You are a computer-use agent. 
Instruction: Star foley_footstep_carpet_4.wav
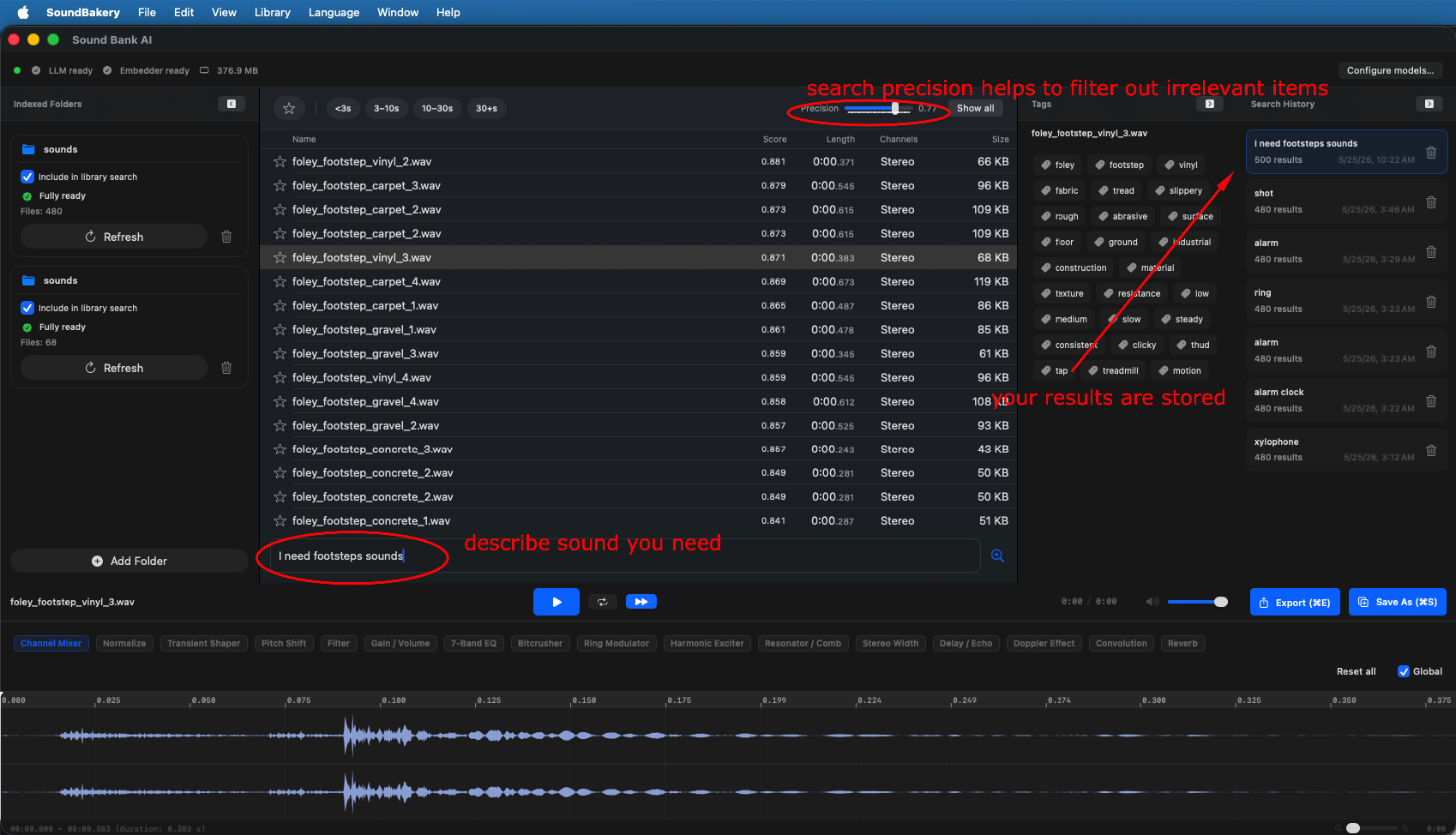tap(280, 281)
